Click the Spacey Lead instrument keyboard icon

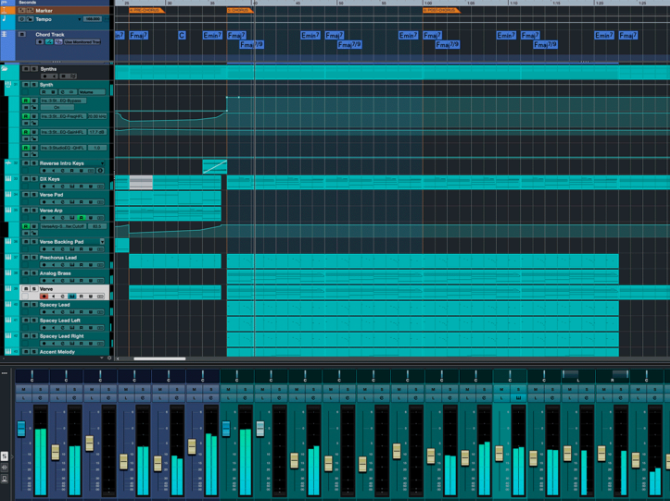point(8,305)
